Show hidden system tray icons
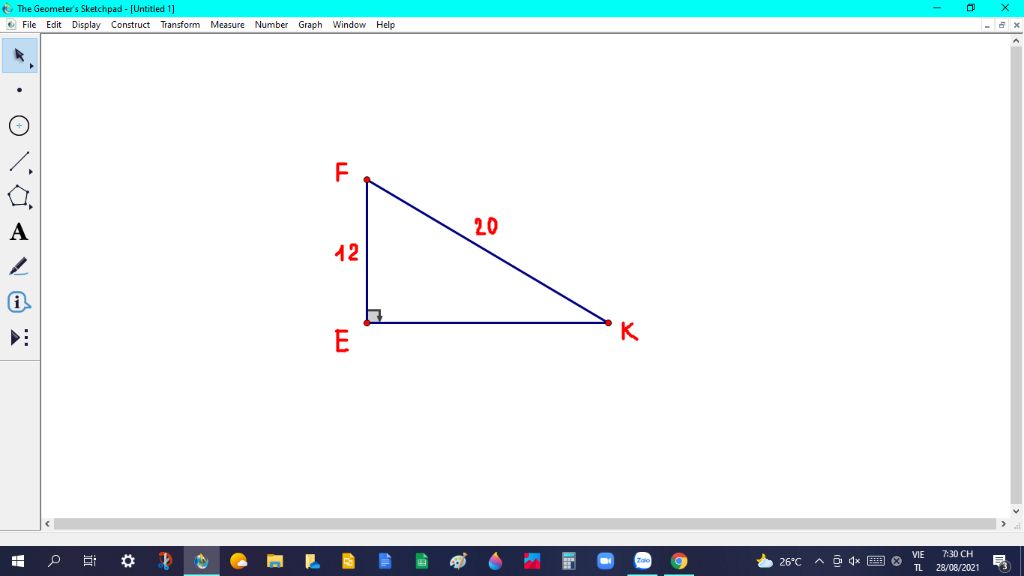 [x=819, y=561]
